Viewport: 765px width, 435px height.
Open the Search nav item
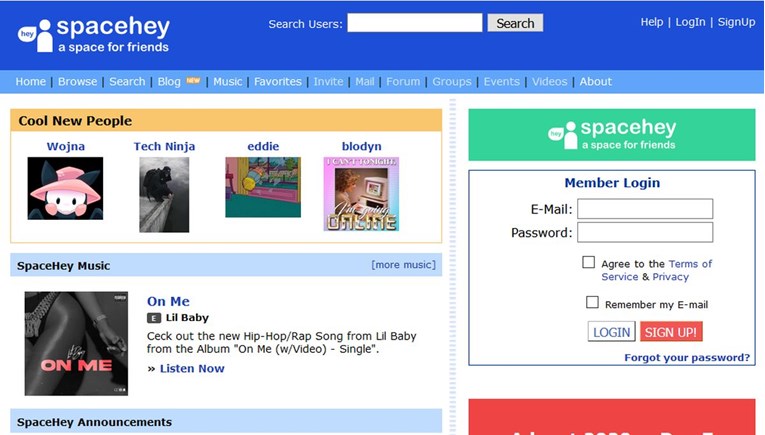point(127,81)
